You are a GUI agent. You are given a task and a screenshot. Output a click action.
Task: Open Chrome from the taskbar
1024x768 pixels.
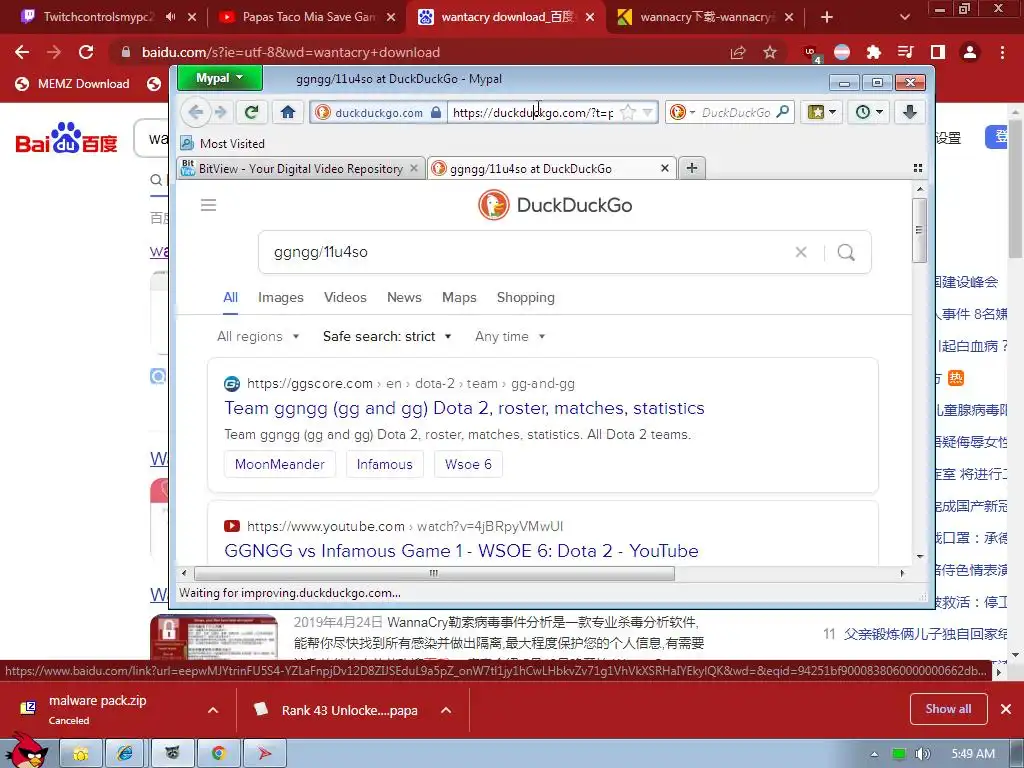point(218,753)
